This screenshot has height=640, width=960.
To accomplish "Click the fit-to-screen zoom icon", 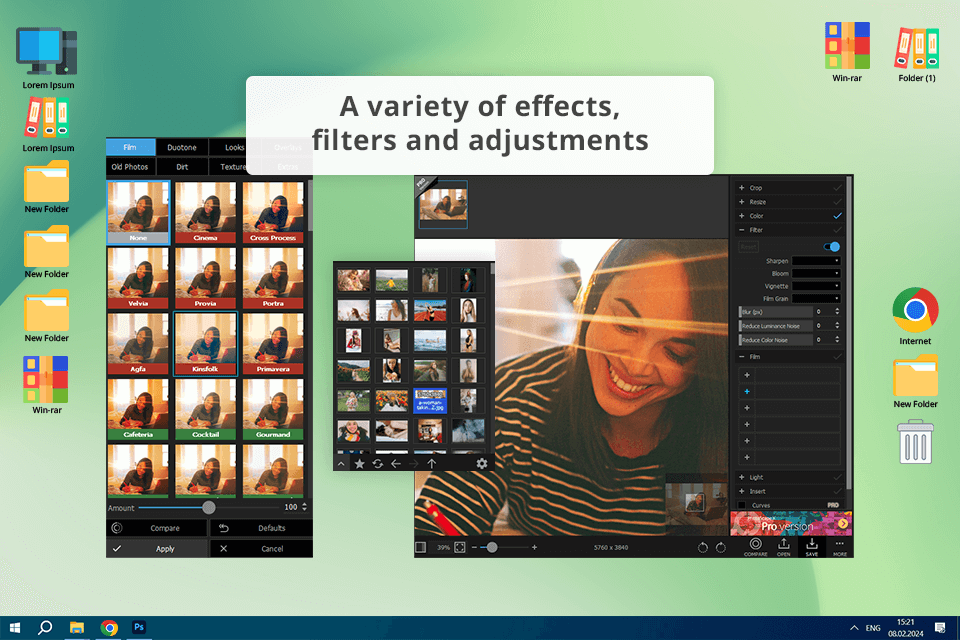I will pos(460,547).
